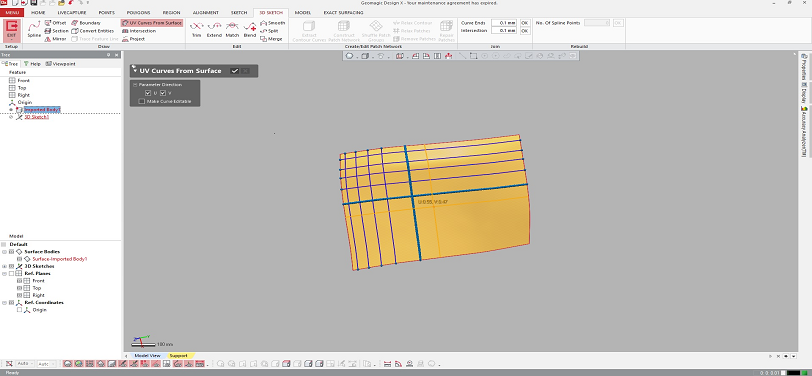812x376 pixels.
Task: Collapse the Ref. Planes tree node
Action: (4, 273)
